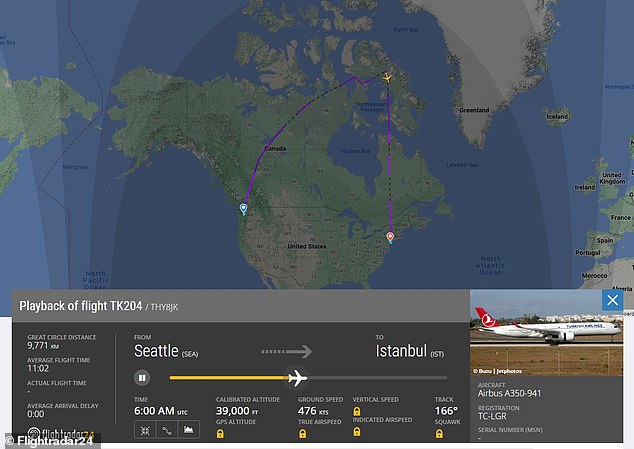The image size is (634, 449).
Task: Click the Seattle origin map pin
Action: [x=243, y=209]
